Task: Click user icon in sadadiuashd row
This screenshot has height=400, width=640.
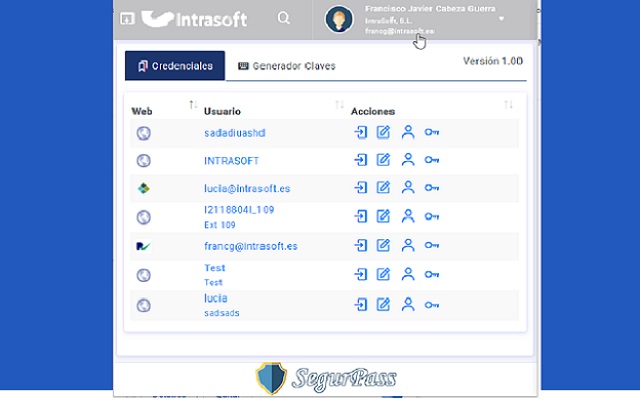Action: pos(408,132)
